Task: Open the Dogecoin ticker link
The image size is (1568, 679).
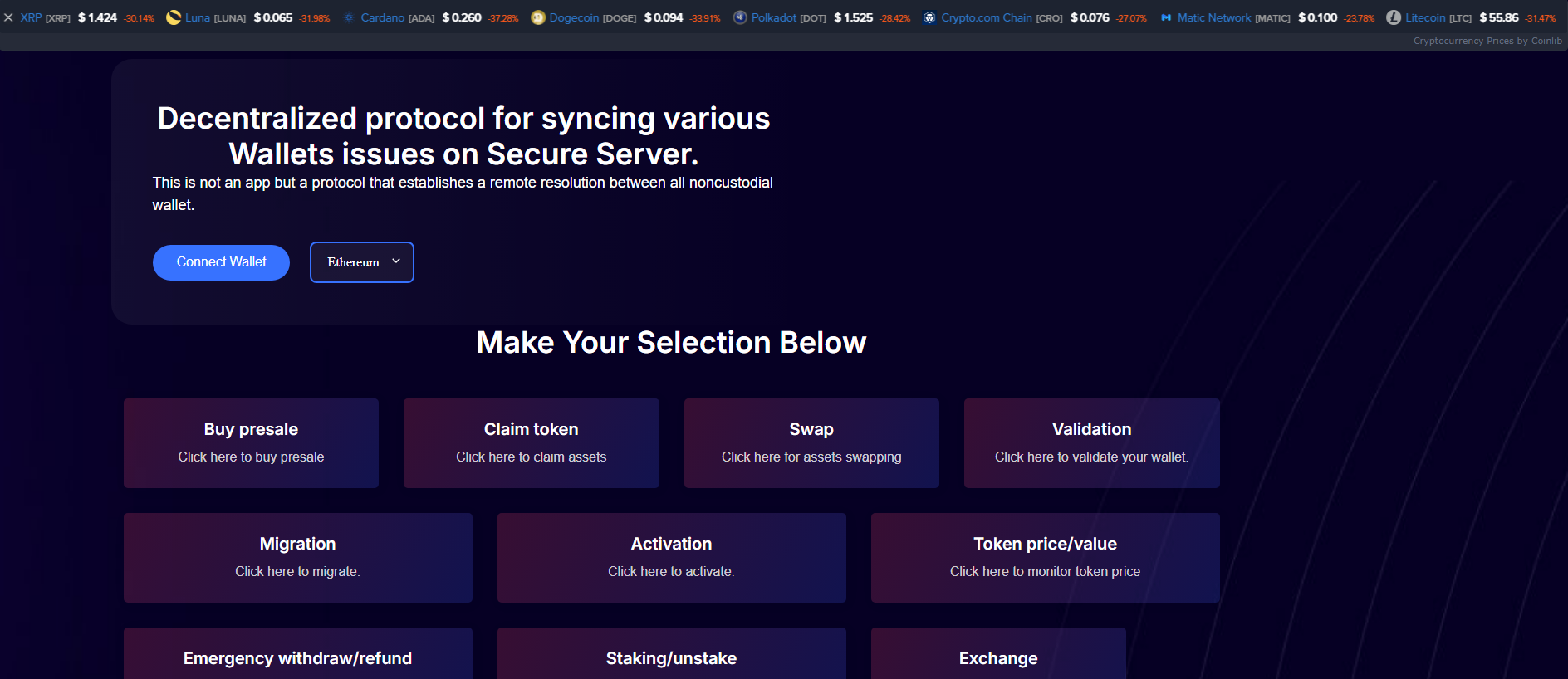Action: [592, 17]
